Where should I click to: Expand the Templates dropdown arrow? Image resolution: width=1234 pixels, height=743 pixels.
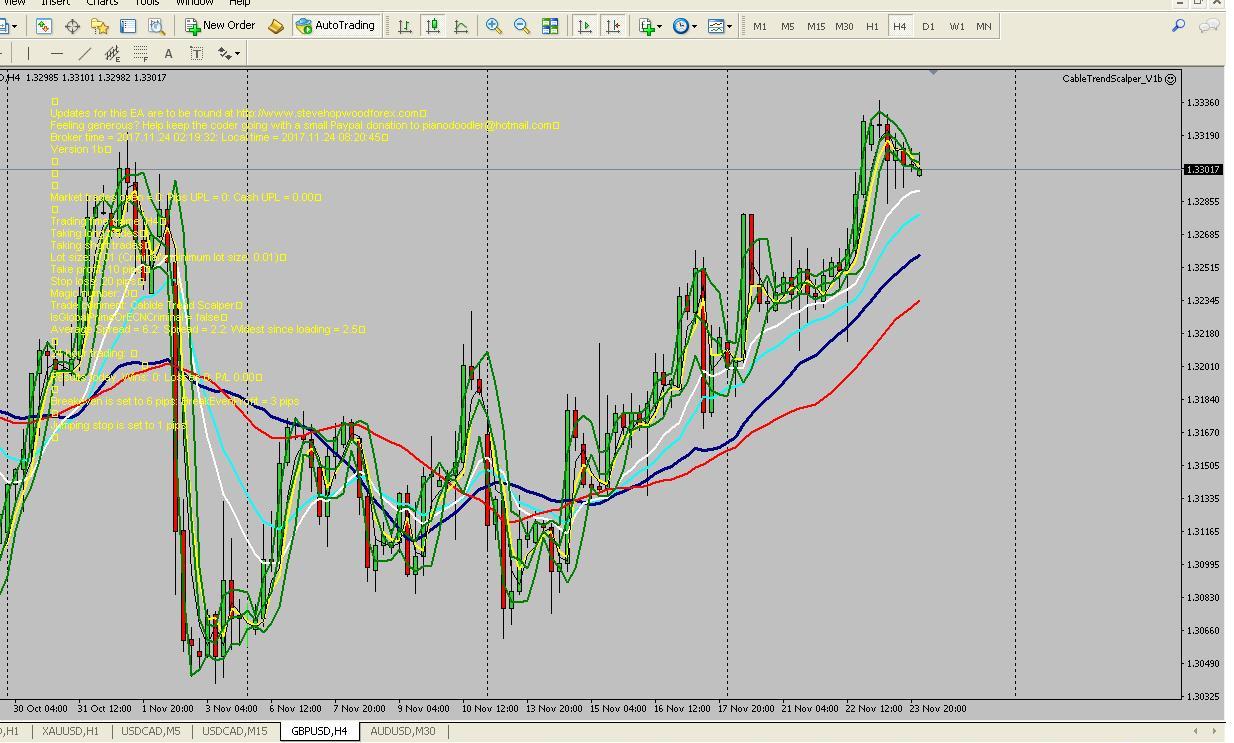click(730, 27)
